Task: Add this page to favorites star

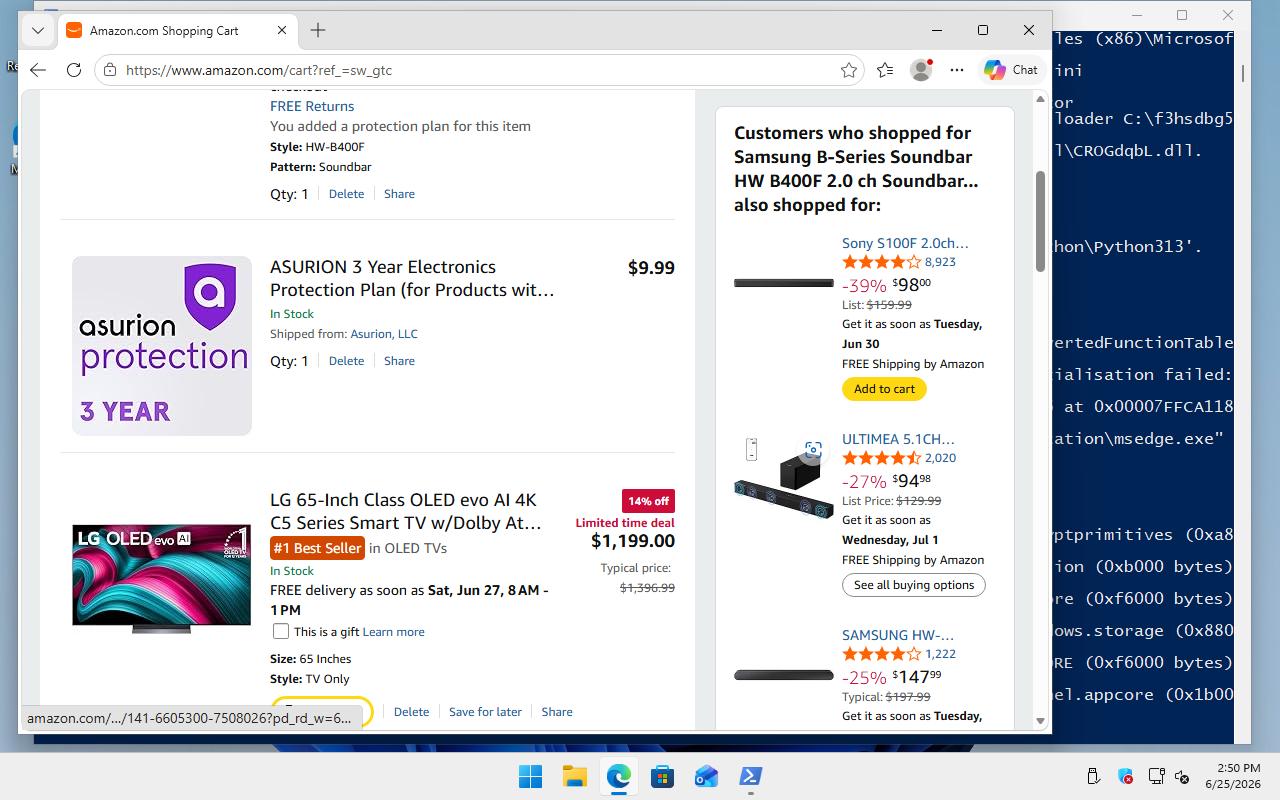Action: point(849,70)
